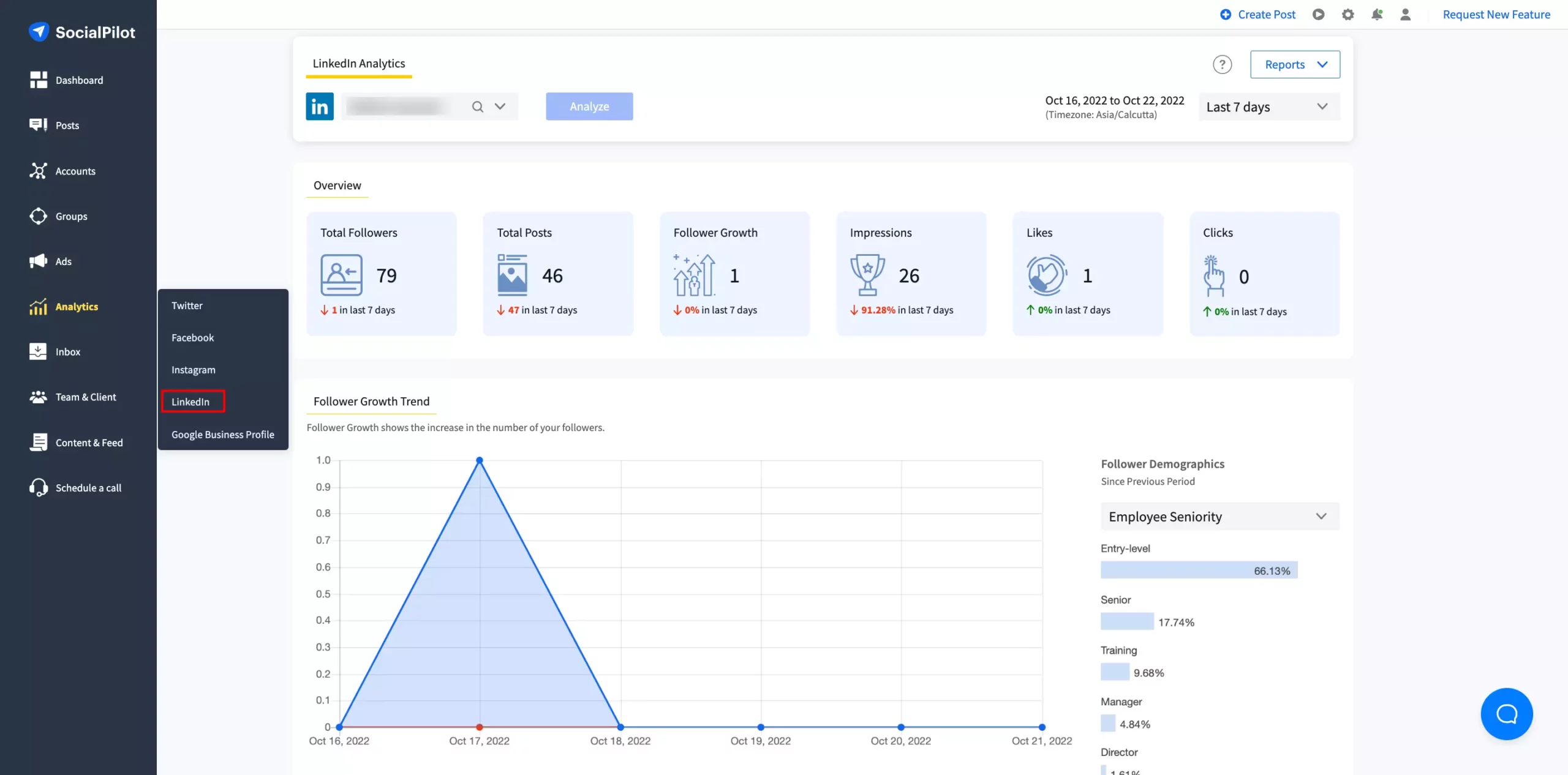The height and width of the screenshot is (775, 1568).
Task: Click the account search magnifier icon
Action: coord(477,107)
